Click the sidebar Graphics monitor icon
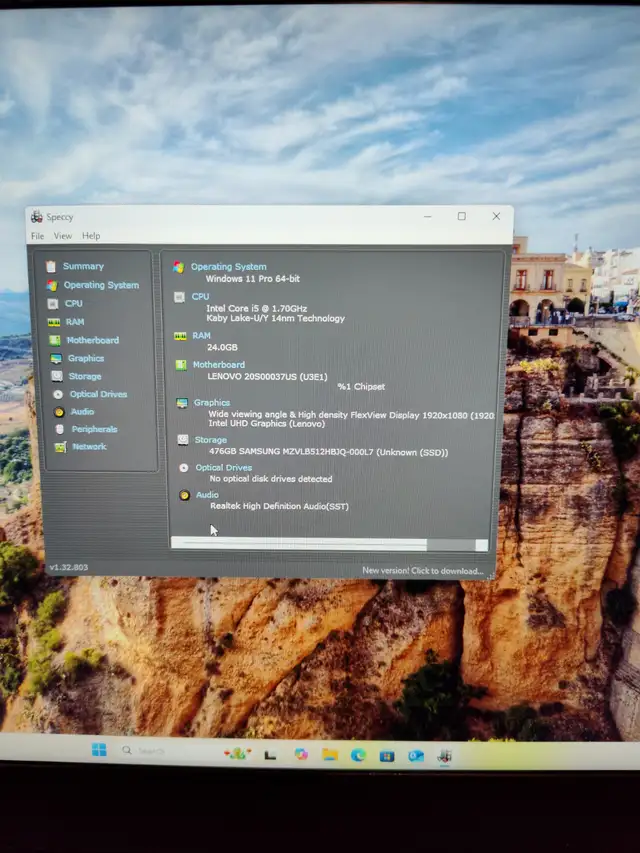 (56, 358)
